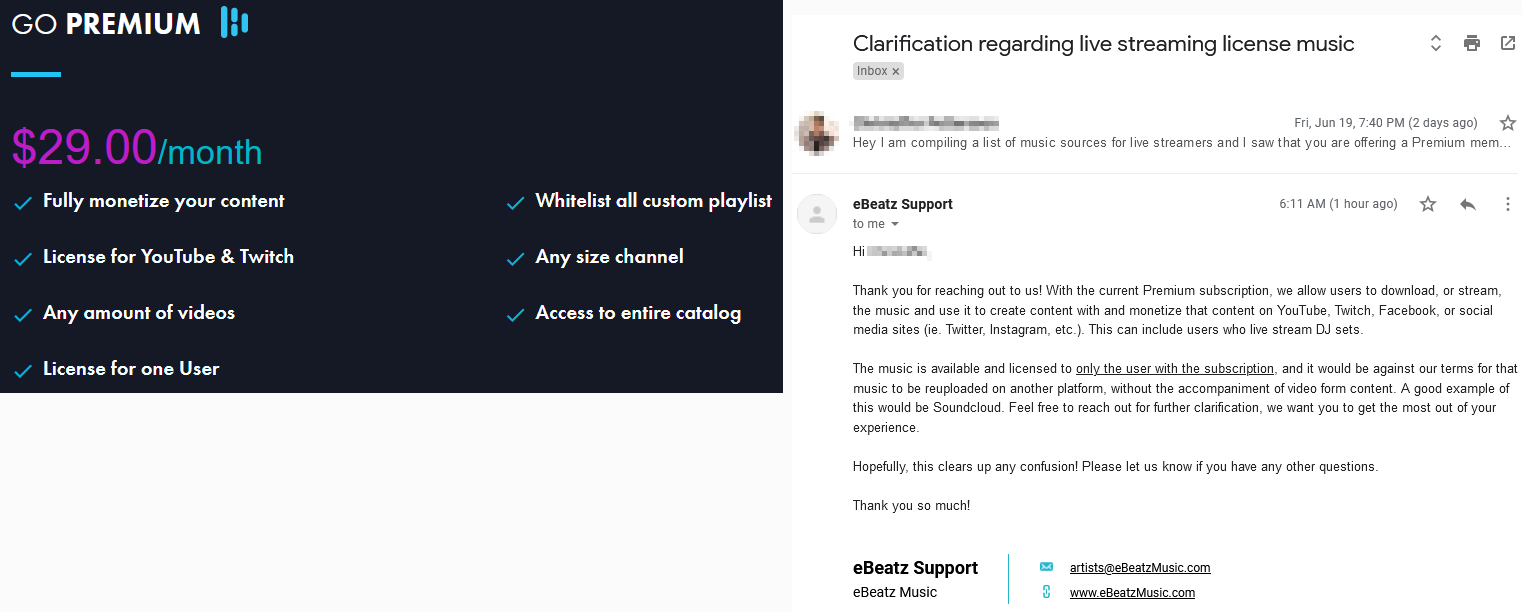This screenshot has height=612, width=1522.
Task: Click the Inbox label tag
Action: point(871,71)
